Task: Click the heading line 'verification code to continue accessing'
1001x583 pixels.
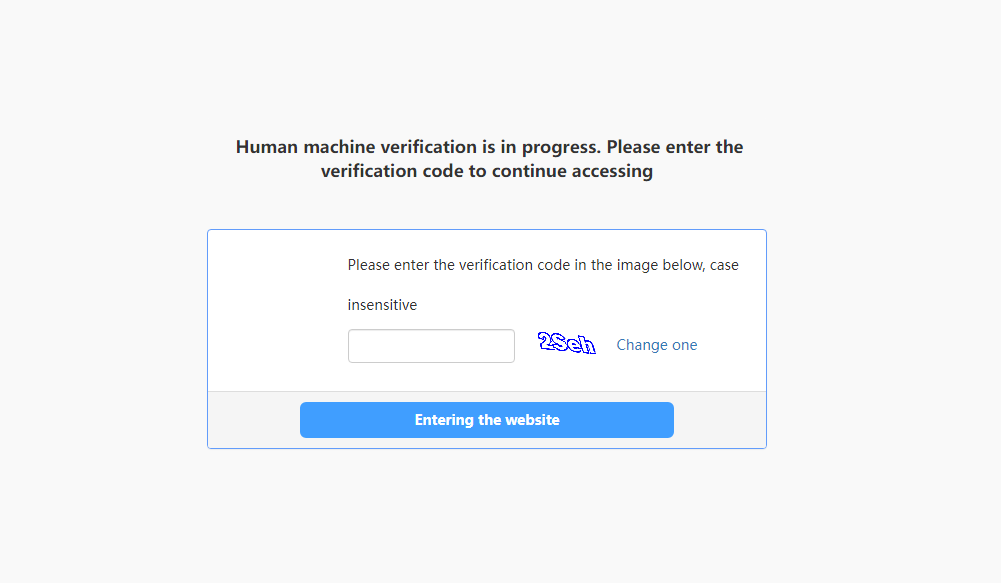Action: pyautogui.click(x=486, y=171)
